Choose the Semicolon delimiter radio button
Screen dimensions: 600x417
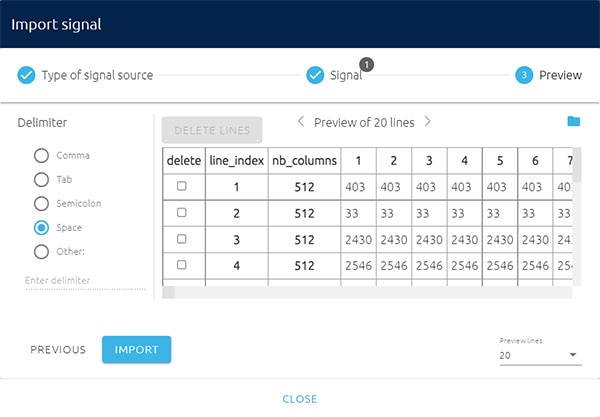coord(41,203)
